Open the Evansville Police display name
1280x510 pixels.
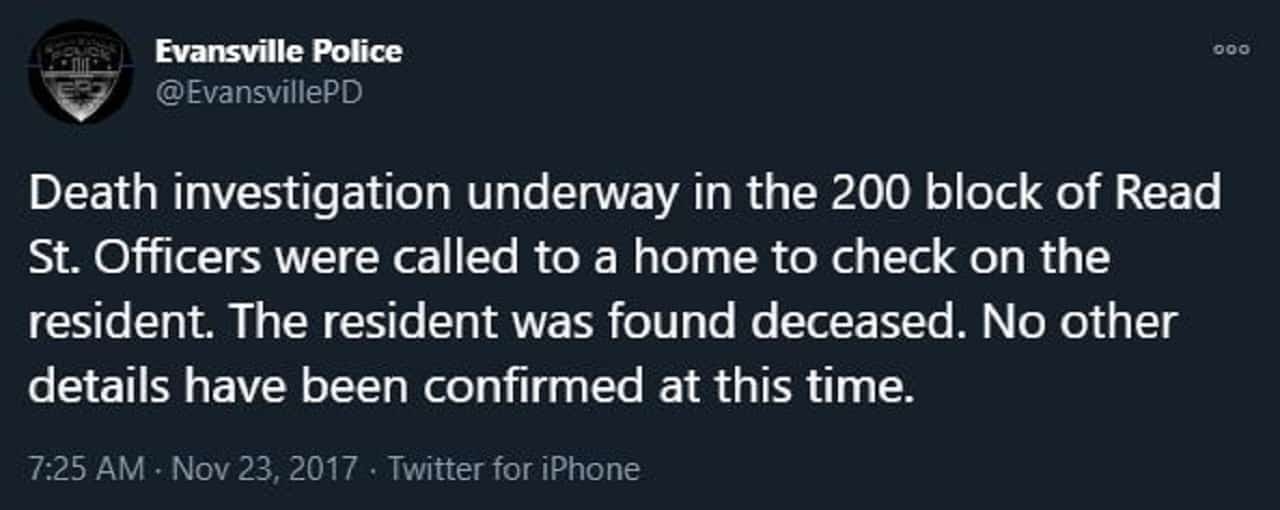coord(279,51)
